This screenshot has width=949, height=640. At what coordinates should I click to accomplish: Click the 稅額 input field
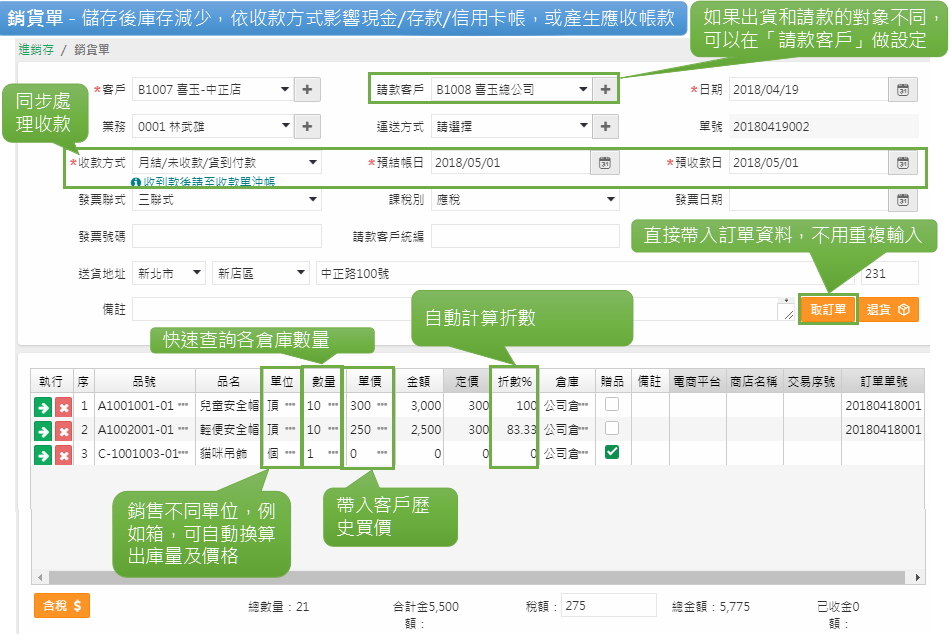[608, 605]
